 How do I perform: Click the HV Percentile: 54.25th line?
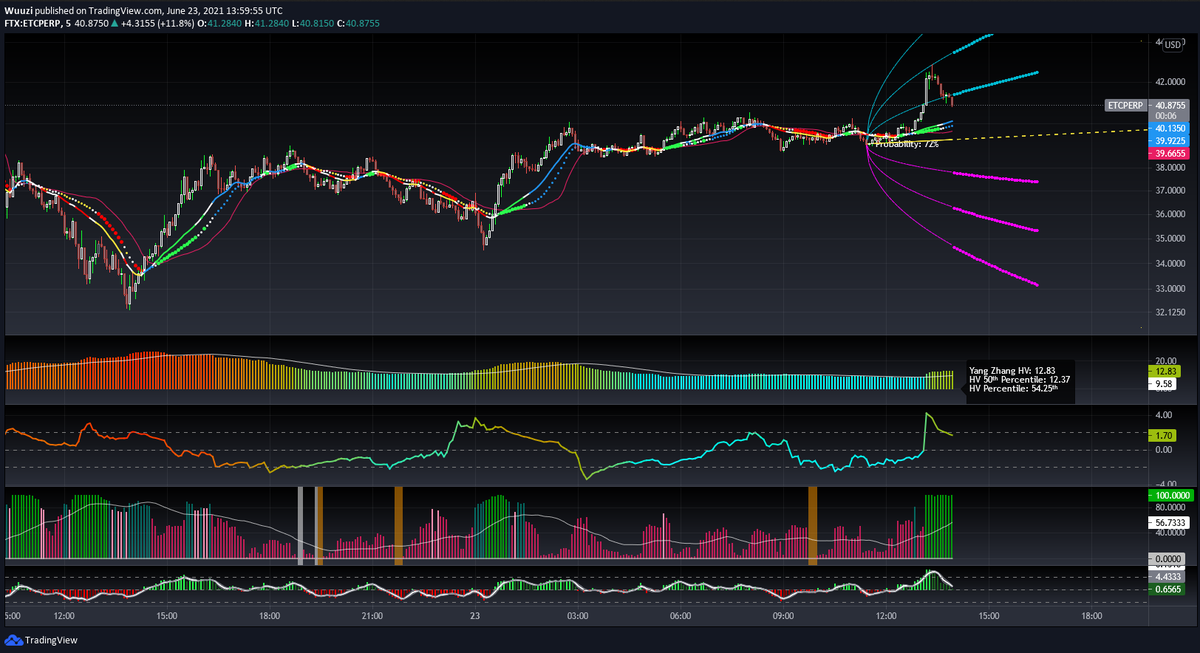[x=1015, y=388]
